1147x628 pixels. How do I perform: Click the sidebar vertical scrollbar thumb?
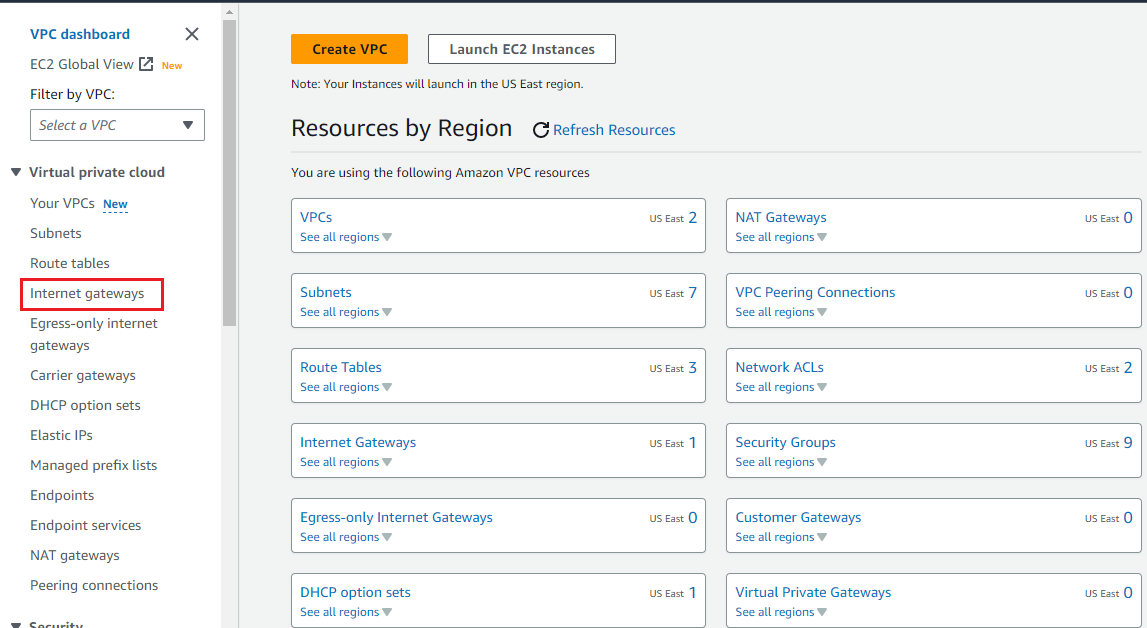[230, 173]
